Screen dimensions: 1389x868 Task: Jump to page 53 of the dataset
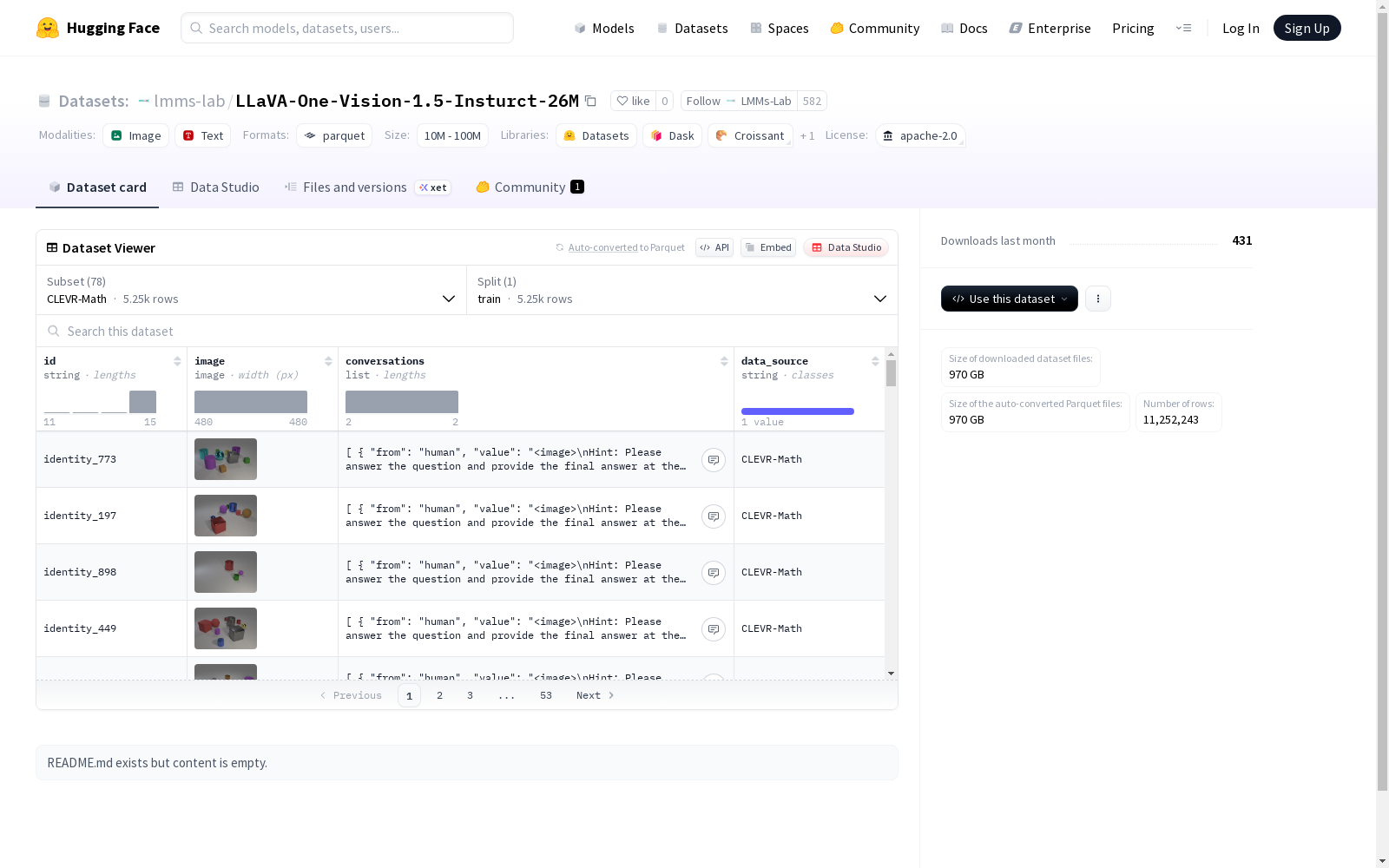[546, 695]
